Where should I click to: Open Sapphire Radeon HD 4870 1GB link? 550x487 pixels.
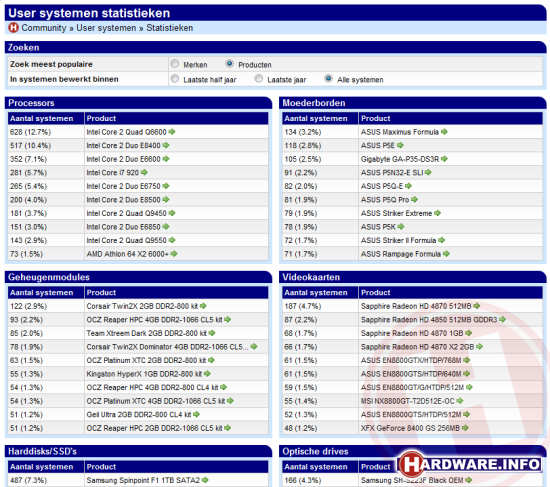pyautogui.click(x=412, y=333)
